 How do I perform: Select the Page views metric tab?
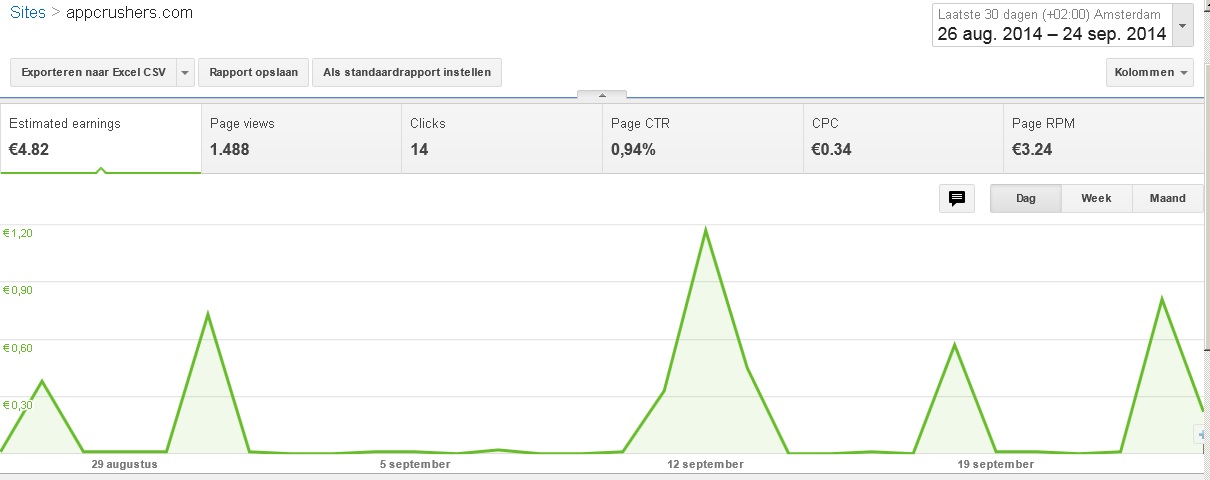pyautogui.click(x=301, y=138)
